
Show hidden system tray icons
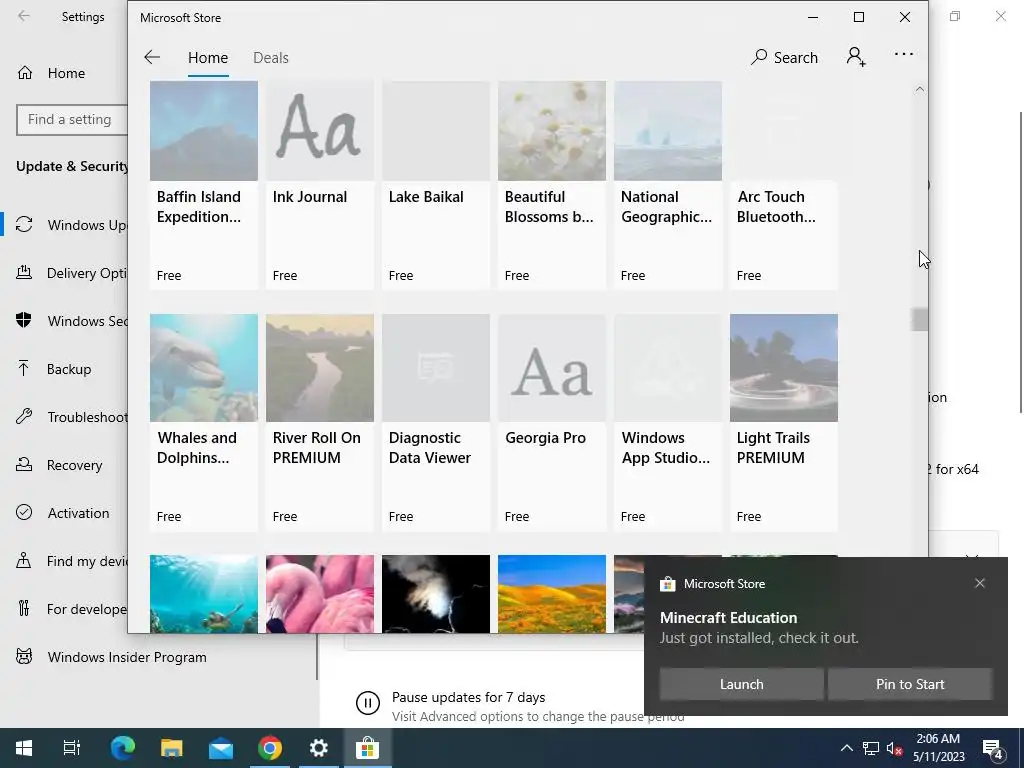pyautogui.click(x=846, y=748)
